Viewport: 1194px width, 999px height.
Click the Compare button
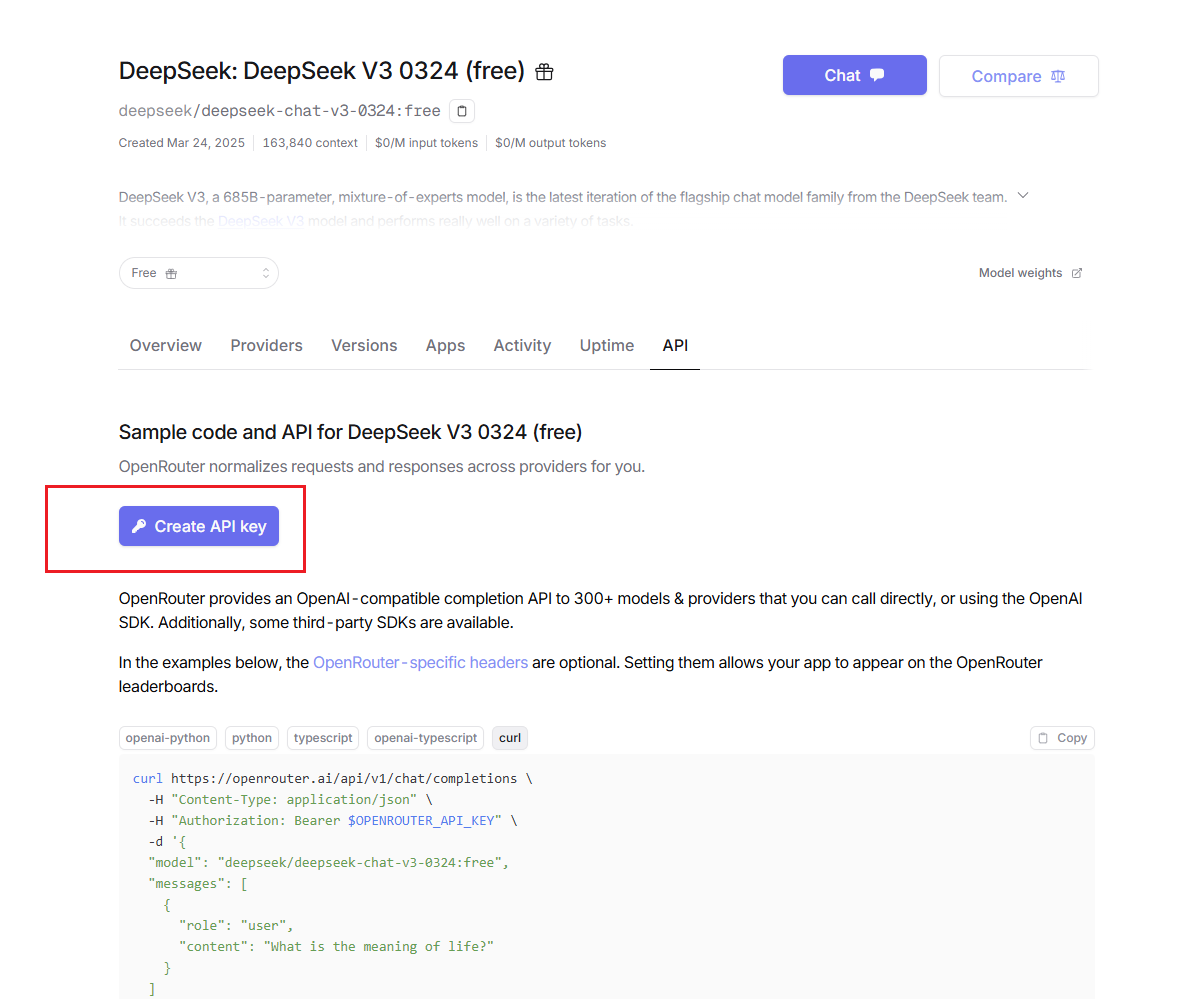click(1018, 76)
